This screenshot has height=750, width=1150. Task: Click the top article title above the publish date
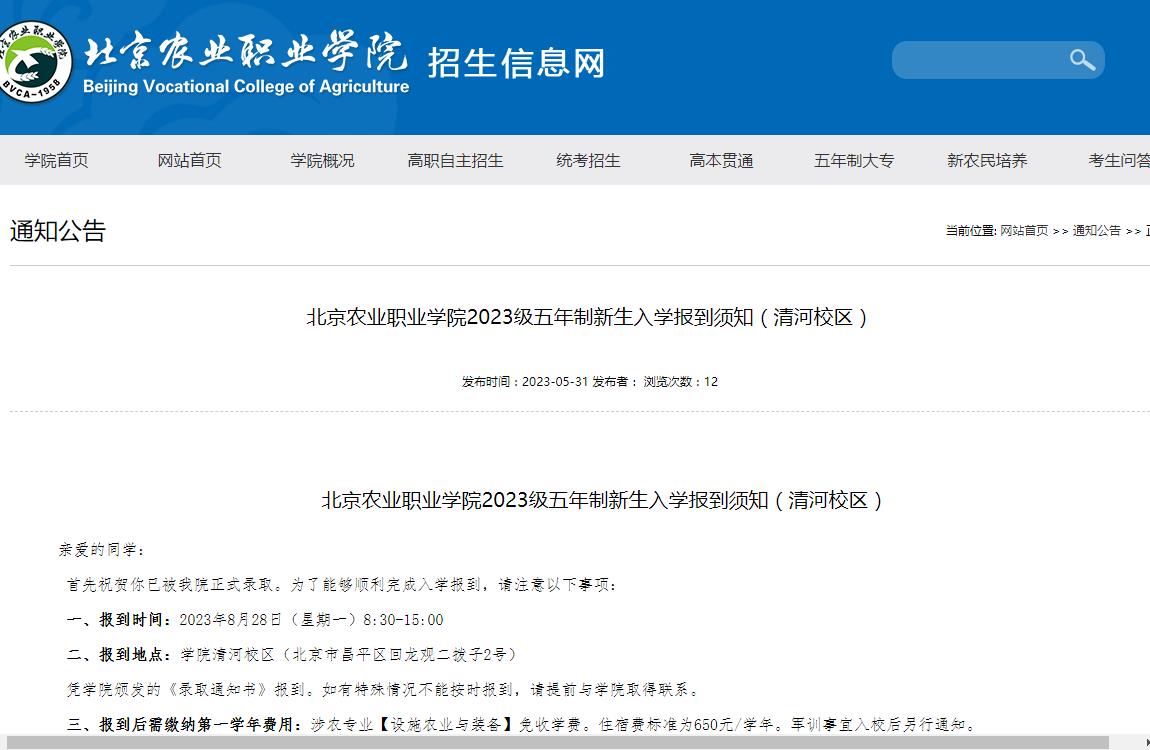click(x=587, y=317)
